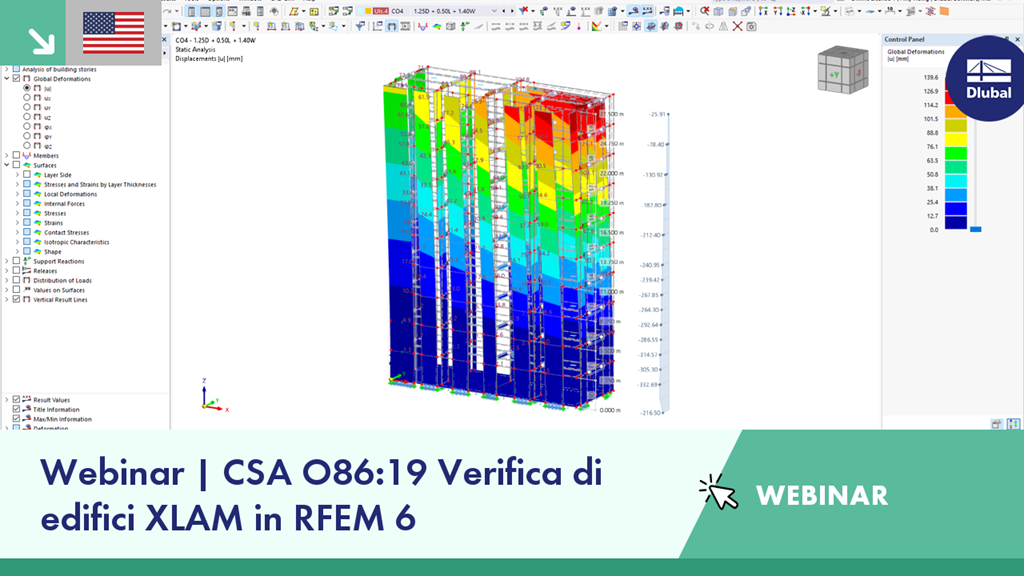Click the result filter funnel icon
This screenshot has width=1024, height=576.
360,26
